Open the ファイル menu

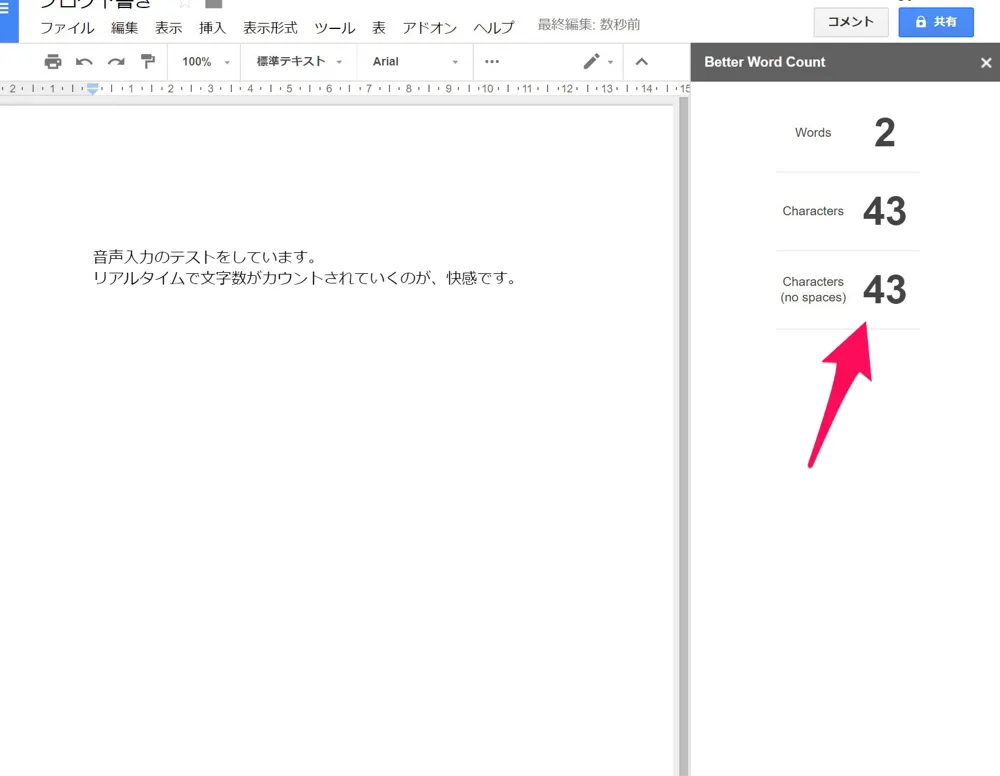coord(67,28)
